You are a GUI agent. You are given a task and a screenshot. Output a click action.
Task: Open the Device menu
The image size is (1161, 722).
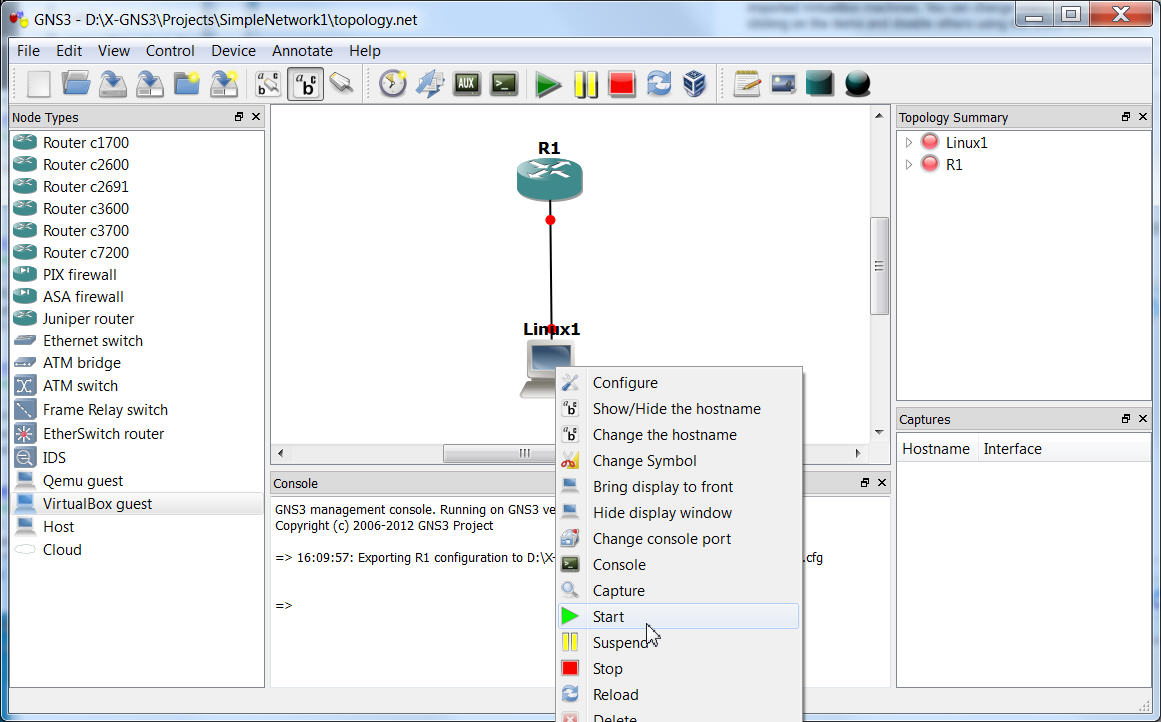[x=233, y=50]
